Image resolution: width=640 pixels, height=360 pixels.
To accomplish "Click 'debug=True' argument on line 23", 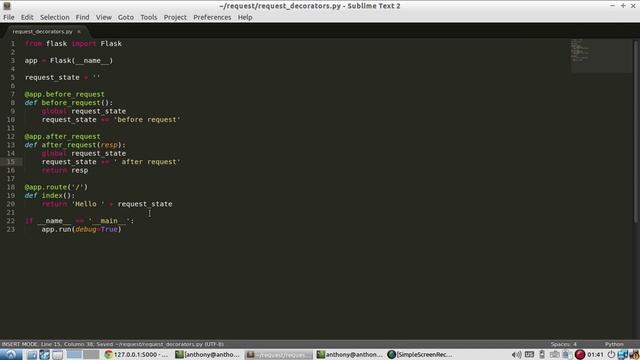I will [96, 229].
